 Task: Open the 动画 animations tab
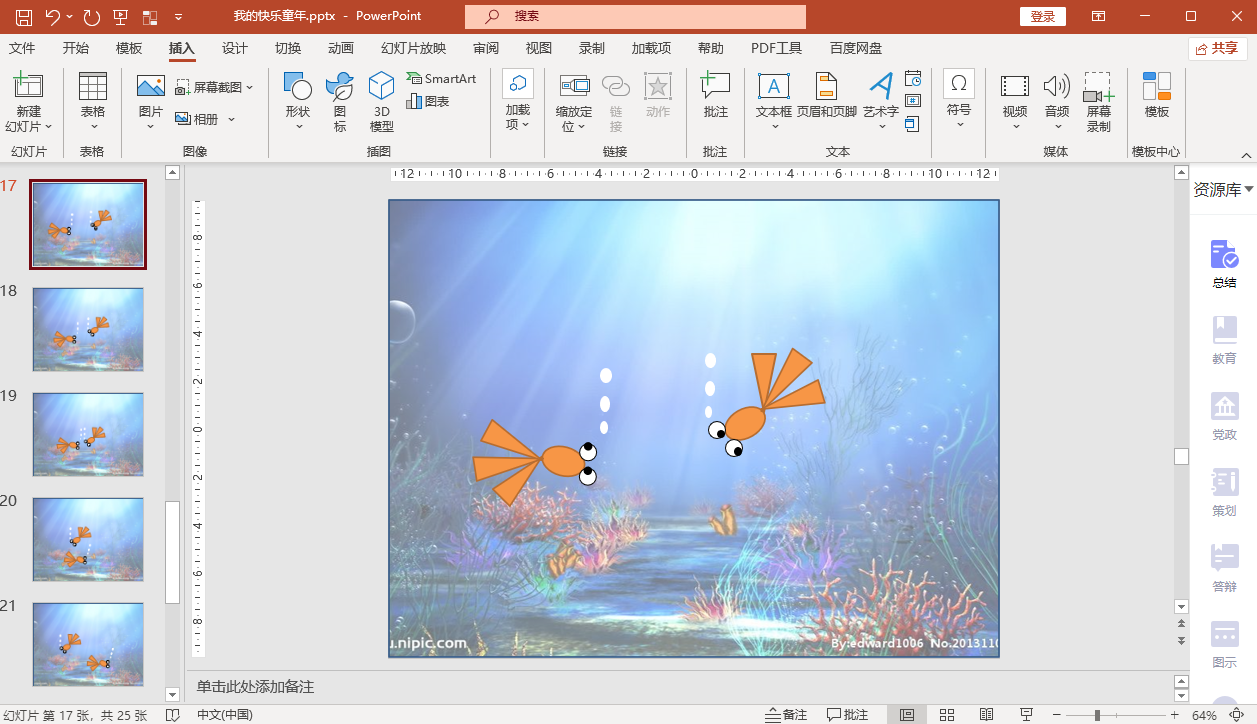click(340, 48)
